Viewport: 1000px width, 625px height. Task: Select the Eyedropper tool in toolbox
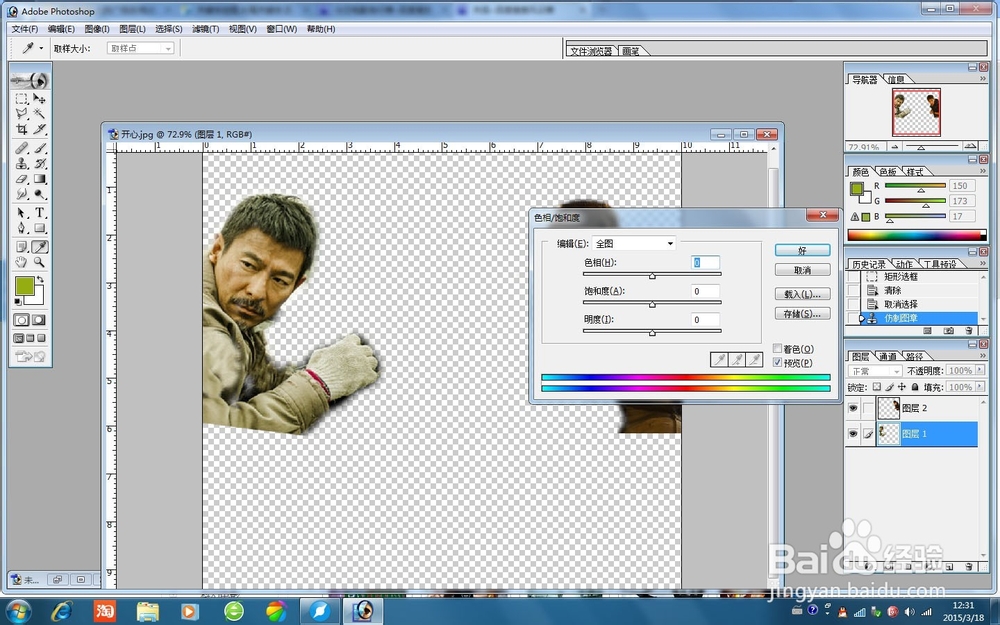coord(40,247)
